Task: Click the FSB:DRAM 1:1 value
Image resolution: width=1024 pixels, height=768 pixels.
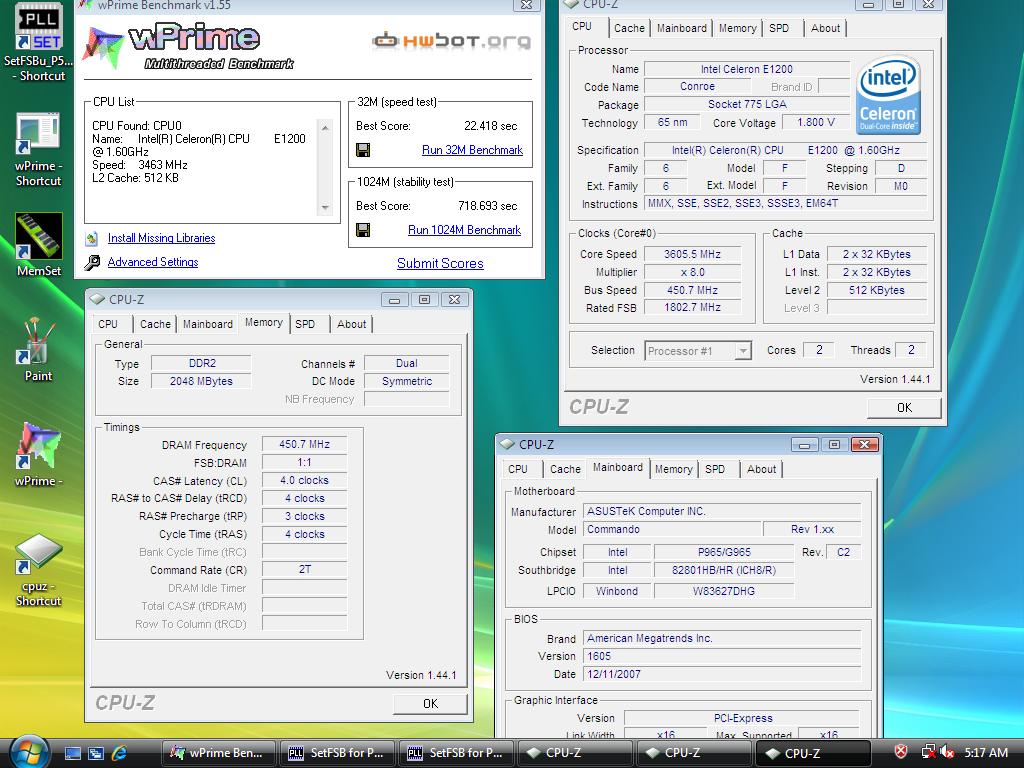Action: [x=304, y=462]
